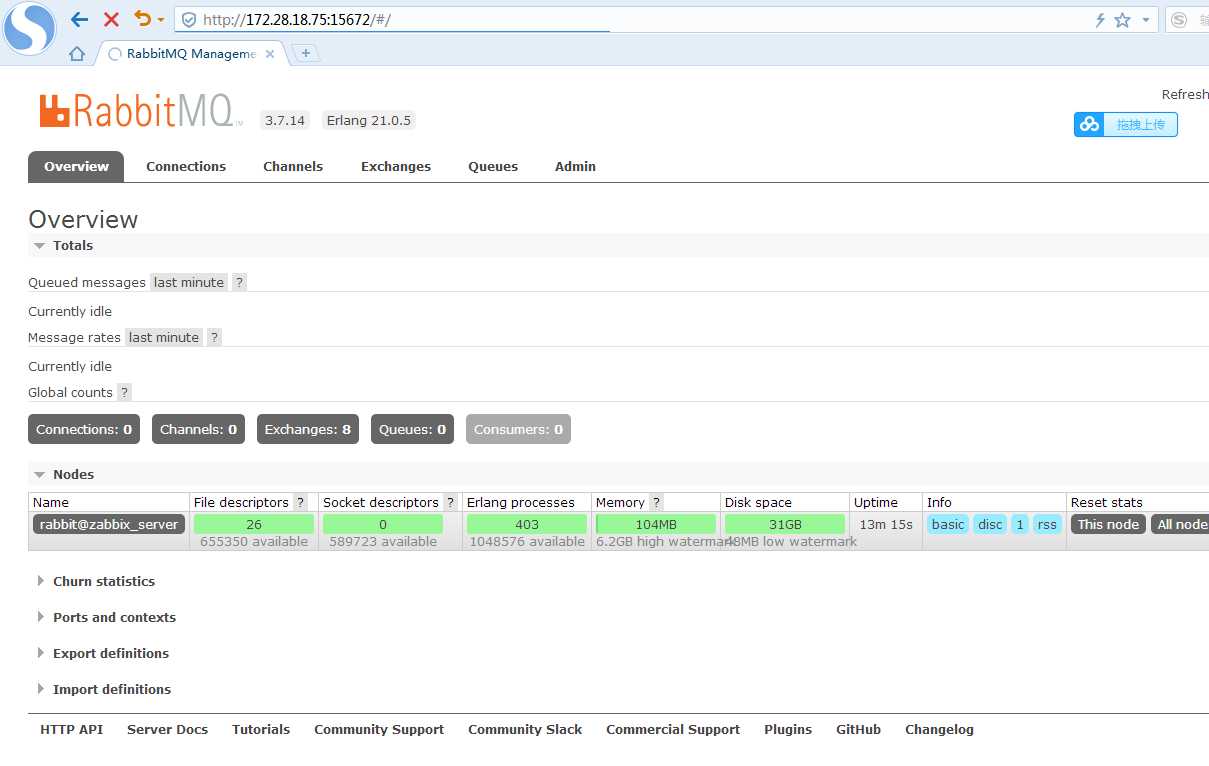Click the 'disc' info tag
This screenshot has width=1209, height=766.
coord(990,524)
